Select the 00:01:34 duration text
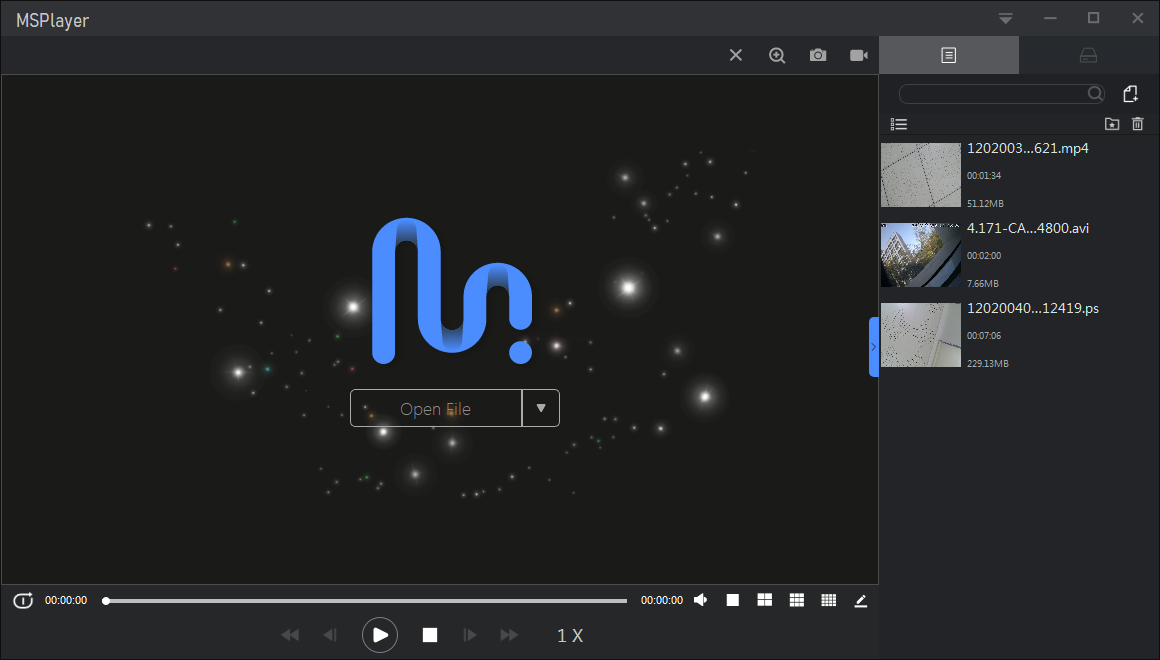Image resolution: width=1160 pixels, height=660 pixels. (x=984, y=176)
